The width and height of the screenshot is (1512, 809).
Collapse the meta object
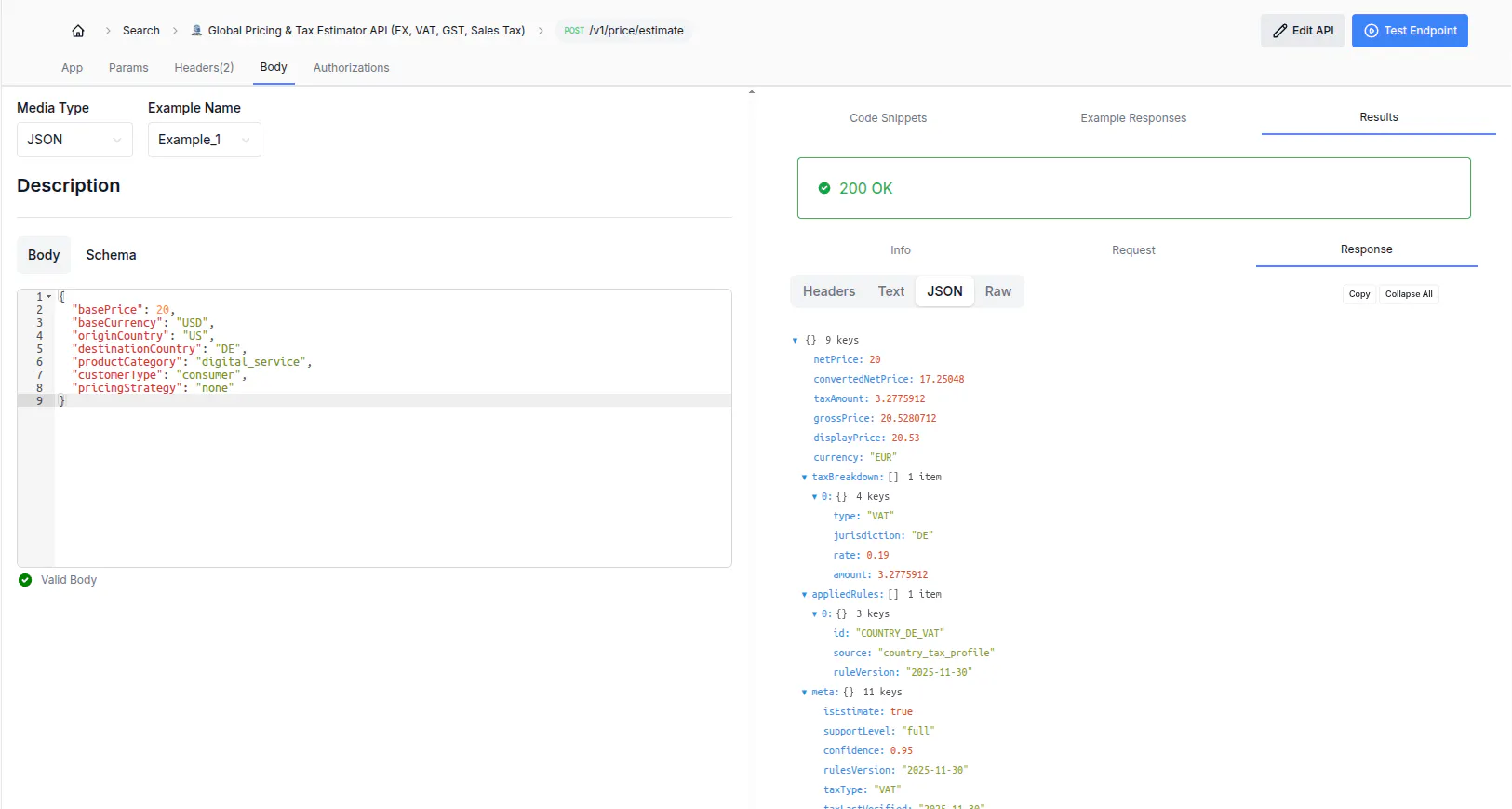tap(804, 693)
